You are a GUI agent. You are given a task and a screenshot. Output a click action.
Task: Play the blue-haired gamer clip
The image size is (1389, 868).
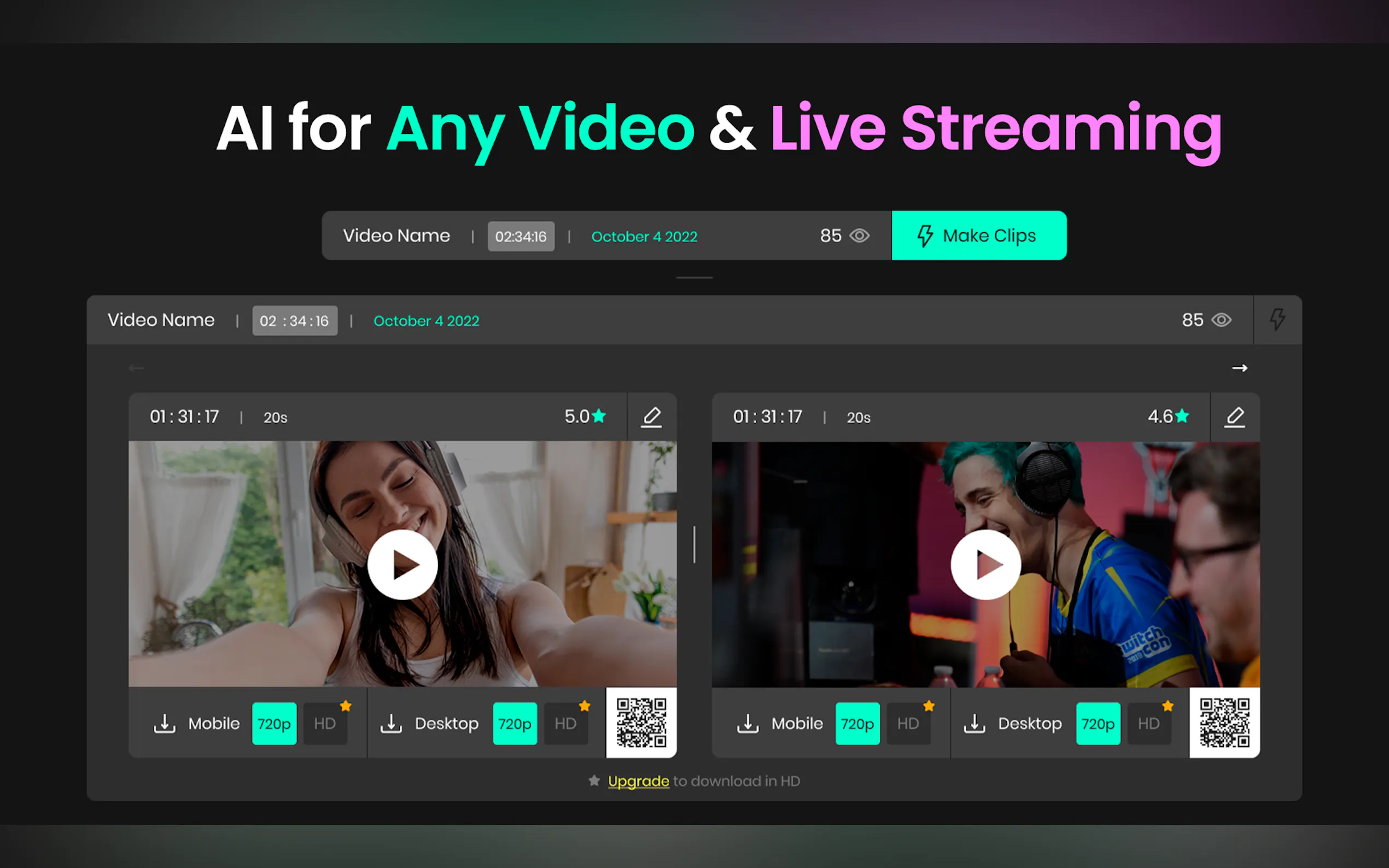(x=985, y=564)
